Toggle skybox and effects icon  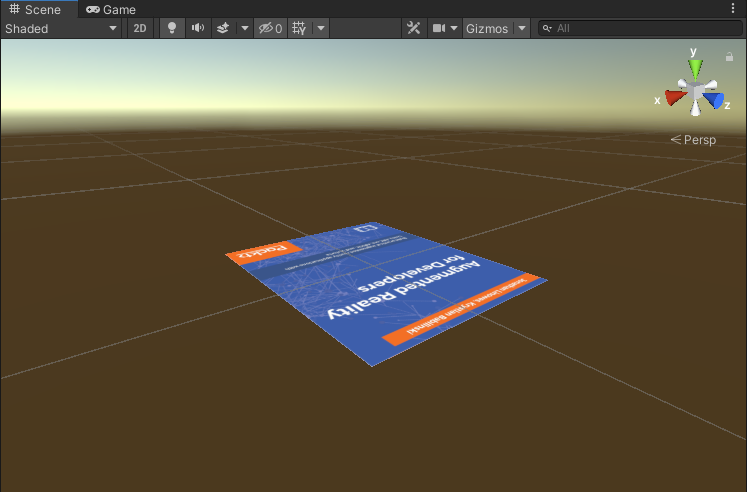(x=223, y=29)
